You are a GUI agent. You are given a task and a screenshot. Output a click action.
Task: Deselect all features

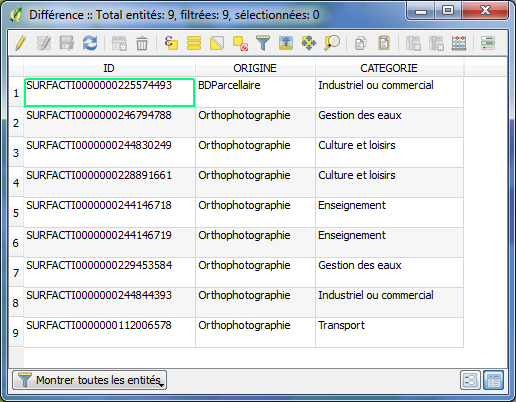[x=240, y=43]
